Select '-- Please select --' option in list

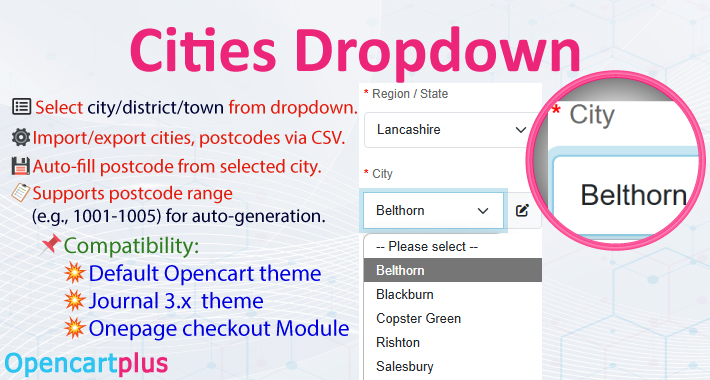pyautogui.click(x=453, y=246)
